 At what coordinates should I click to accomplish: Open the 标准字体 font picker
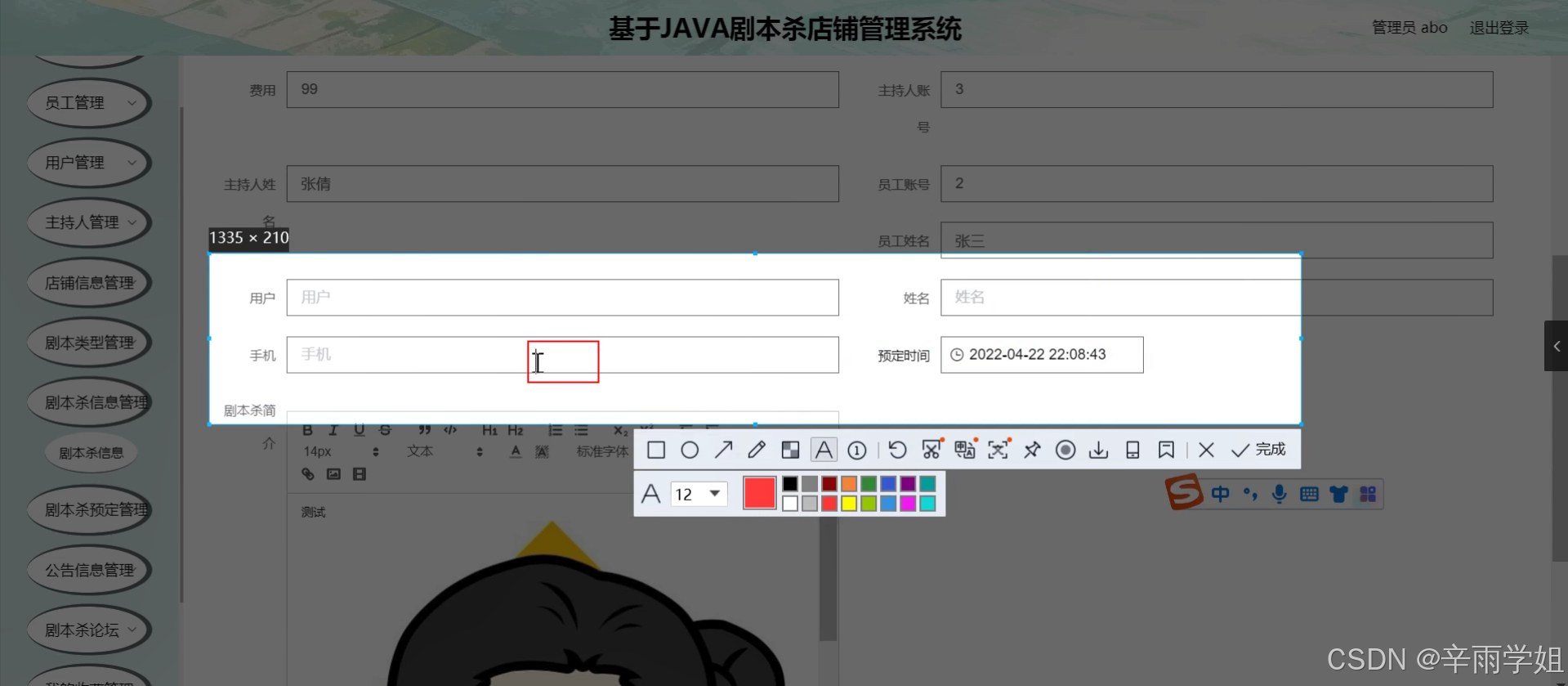tap(603, 451)
